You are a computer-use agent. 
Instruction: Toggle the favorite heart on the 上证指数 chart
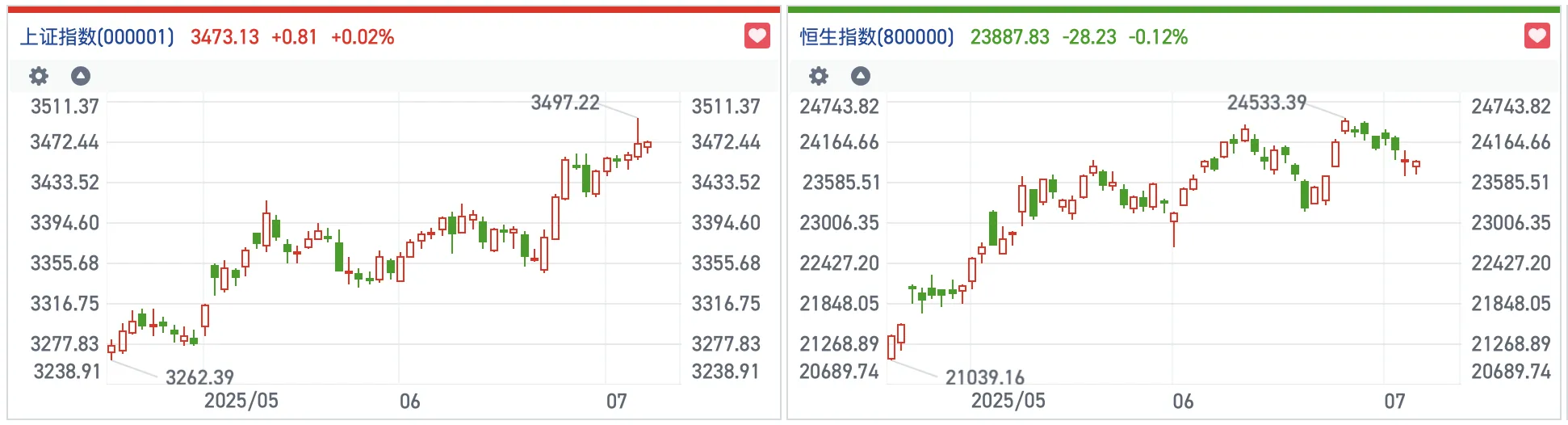757,36
